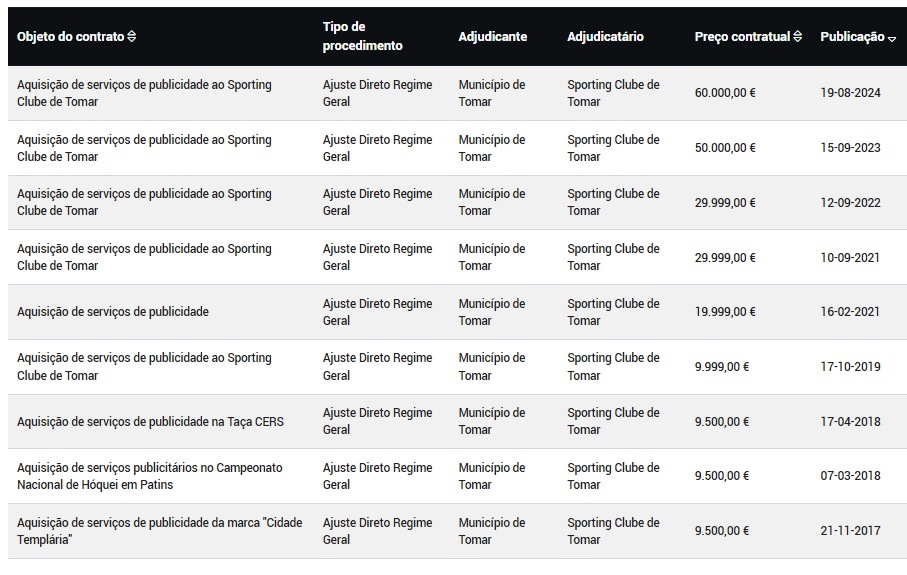Sort by Objeto do contrato arrows icon
This screenshot has width=907, height=575.
point(131,36)
